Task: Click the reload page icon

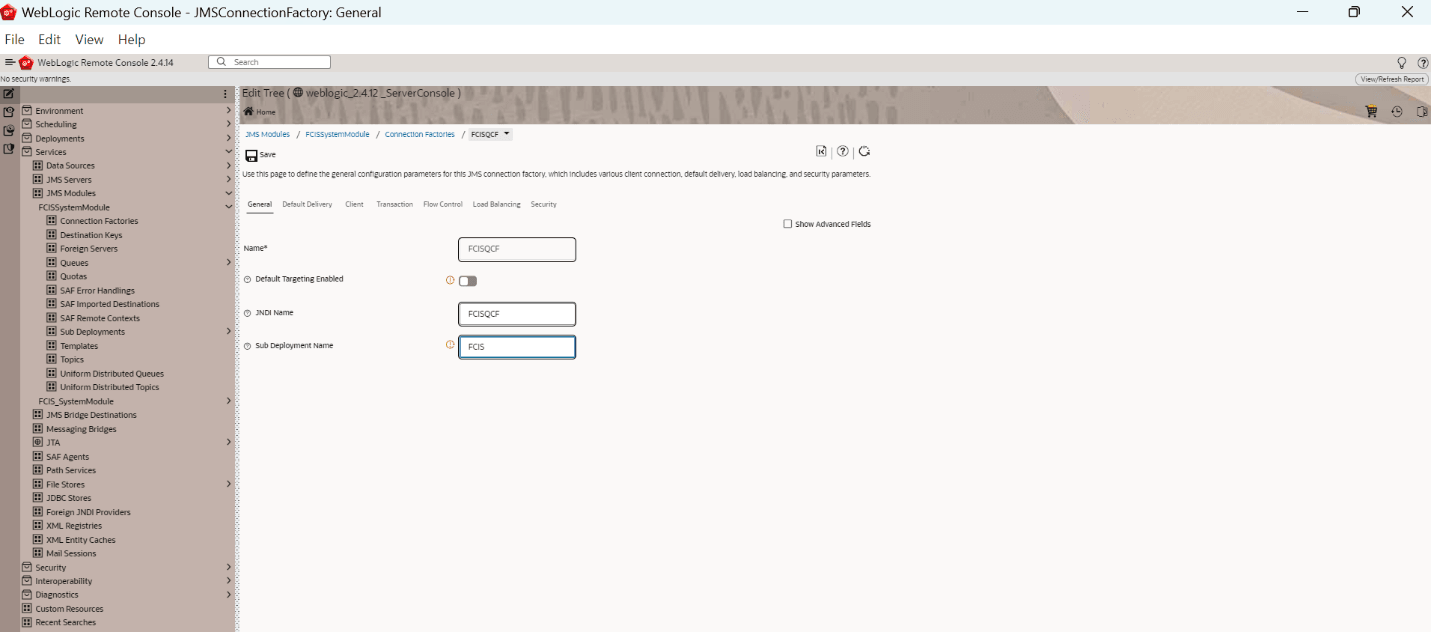Action: 864,152
